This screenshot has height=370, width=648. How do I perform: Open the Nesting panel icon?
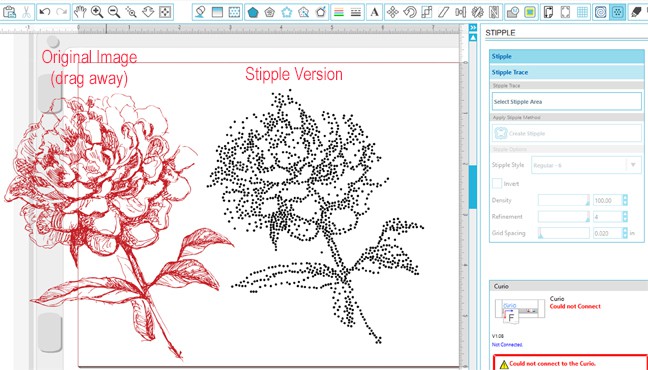click(494, 12)
